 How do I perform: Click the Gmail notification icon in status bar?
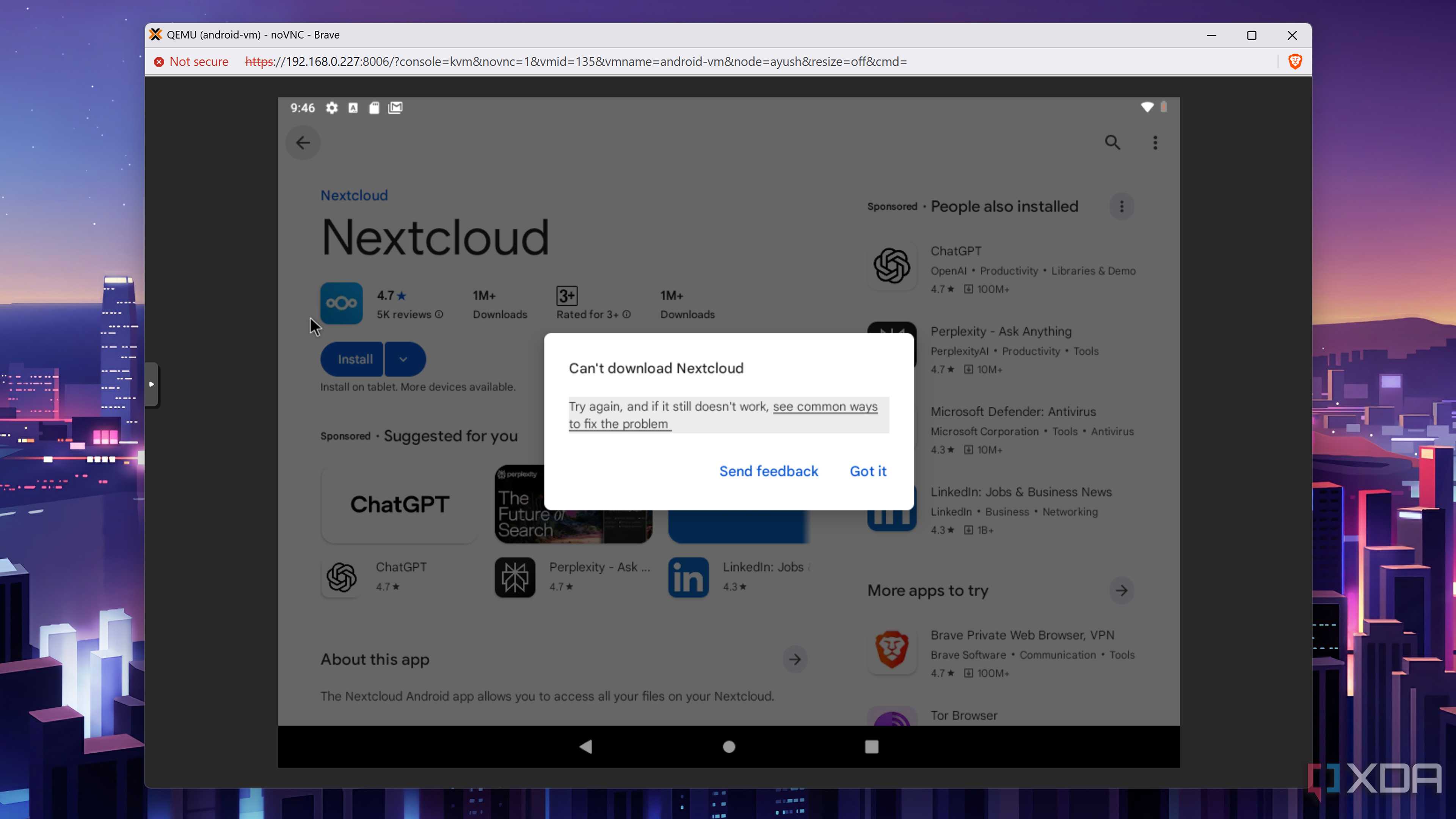tap(395, 108)
